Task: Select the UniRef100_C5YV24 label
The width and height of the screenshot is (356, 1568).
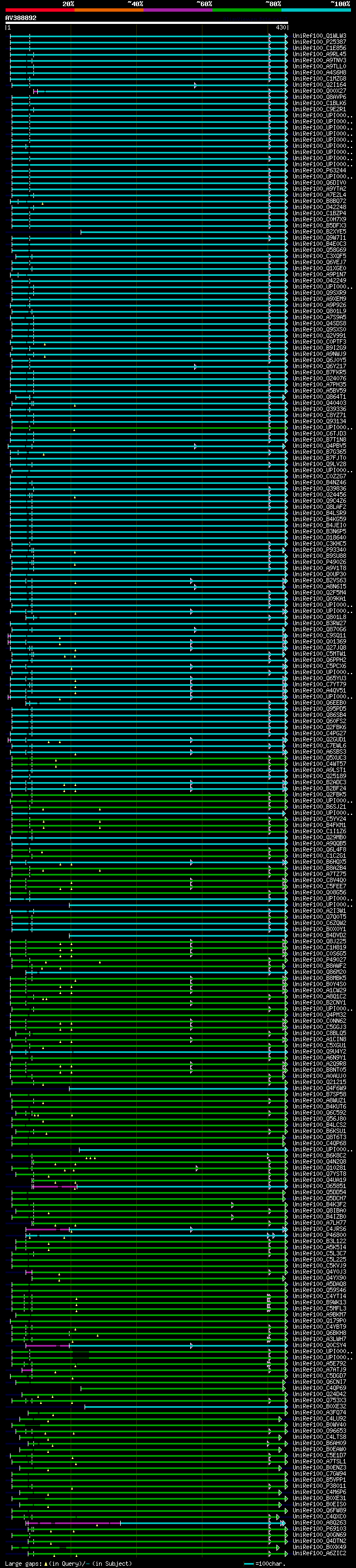Action: click(319, 819)
